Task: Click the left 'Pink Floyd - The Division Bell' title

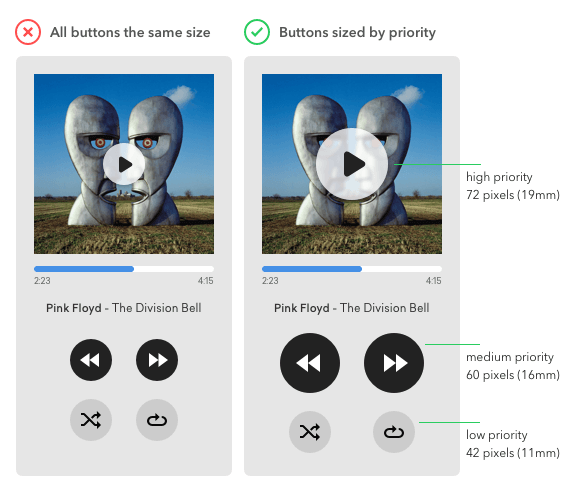Action: [x=124, y=308]
